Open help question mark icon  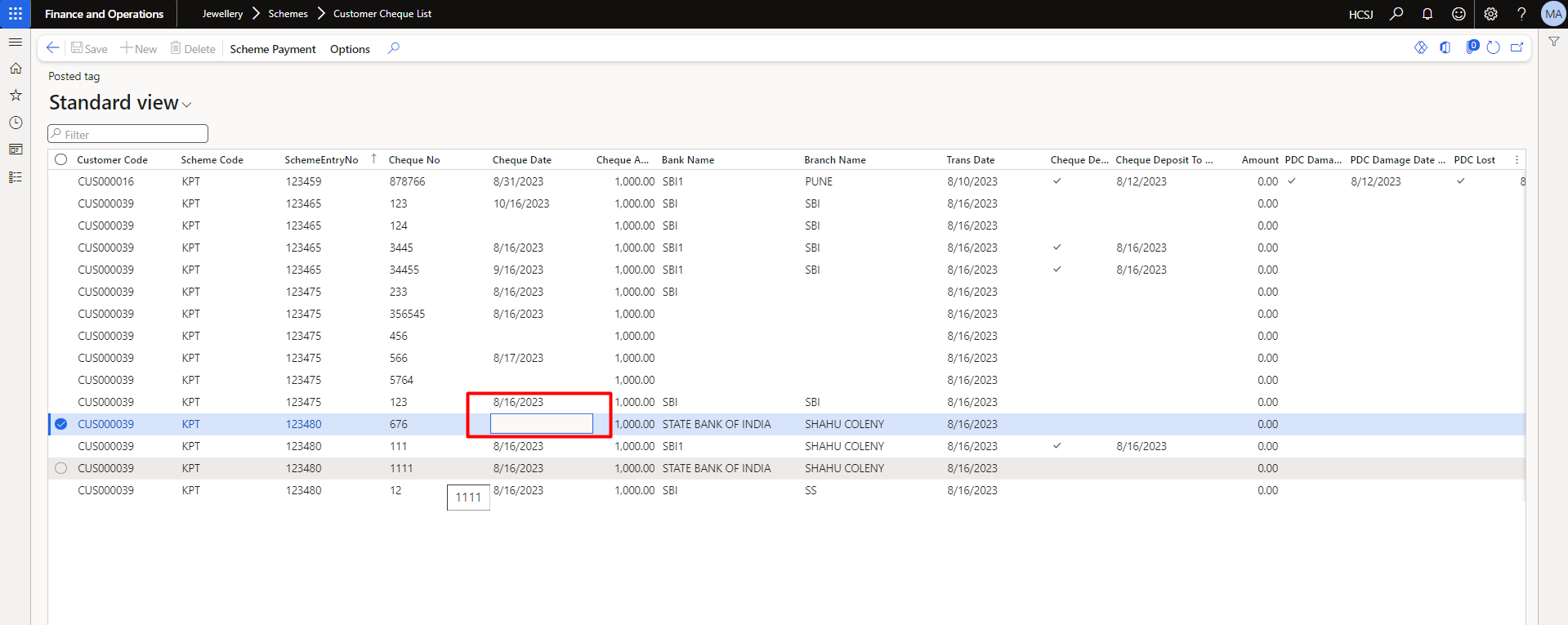coord(1521,14)
